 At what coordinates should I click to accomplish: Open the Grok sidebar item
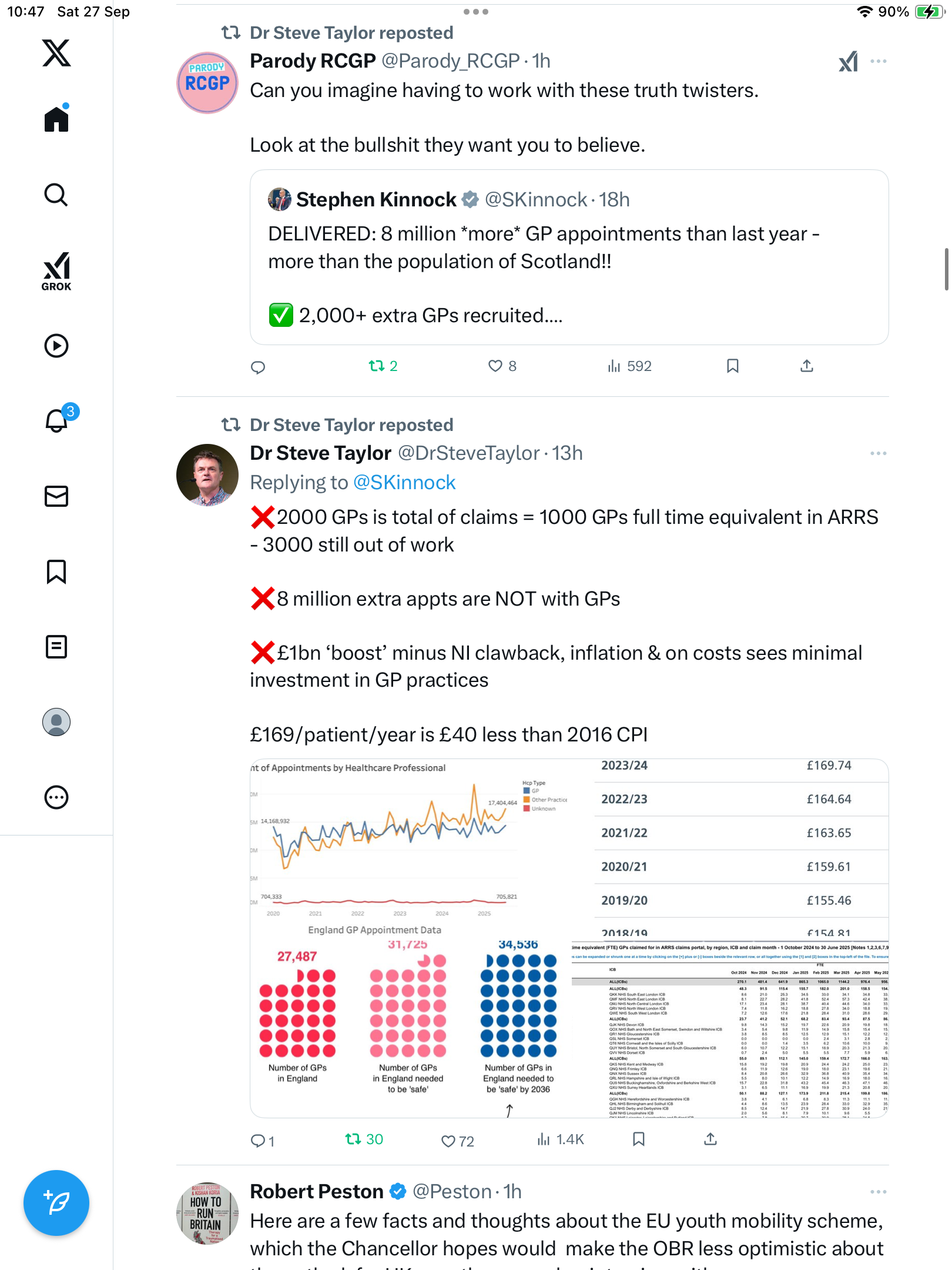56,272
